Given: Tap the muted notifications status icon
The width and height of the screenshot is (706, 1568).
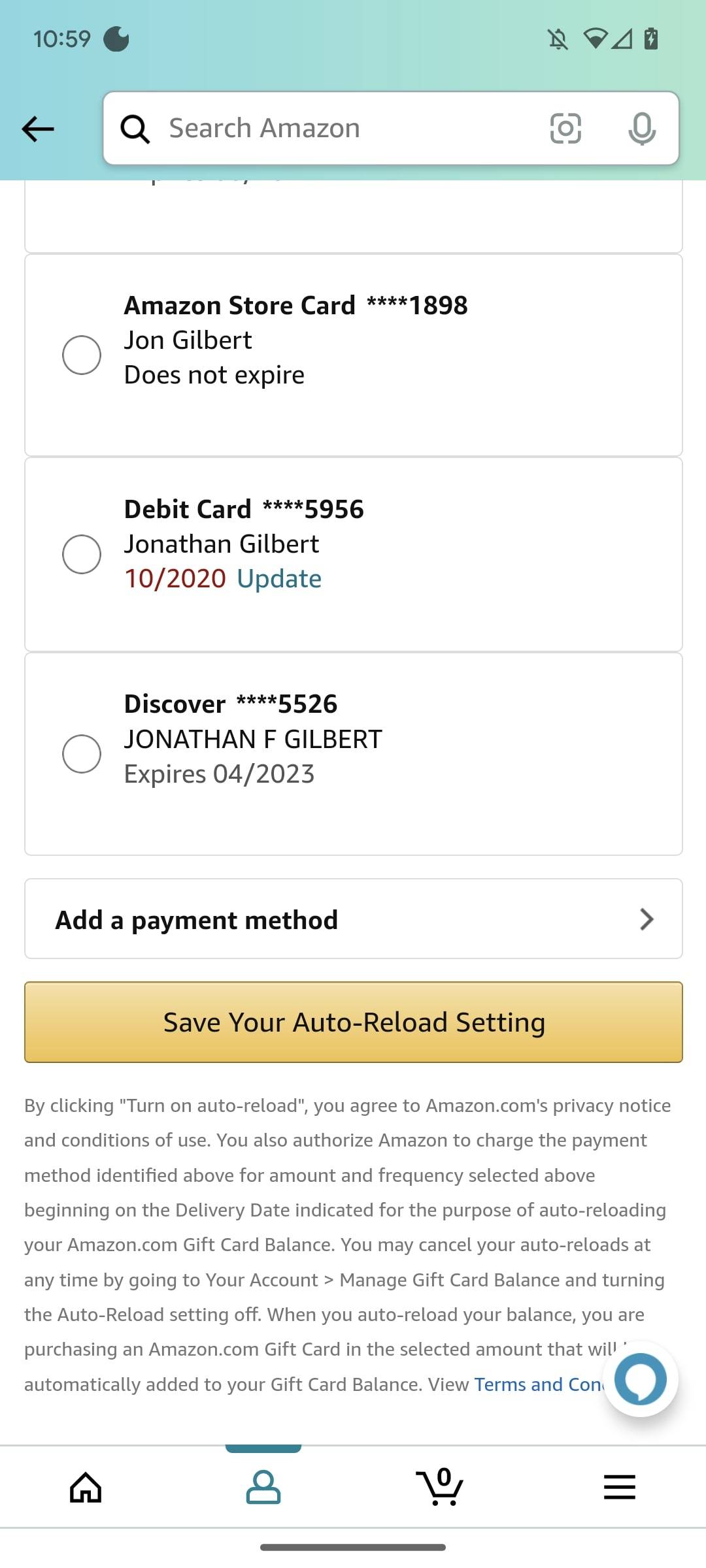Looking at the screenshot, I should pos(558,39).
